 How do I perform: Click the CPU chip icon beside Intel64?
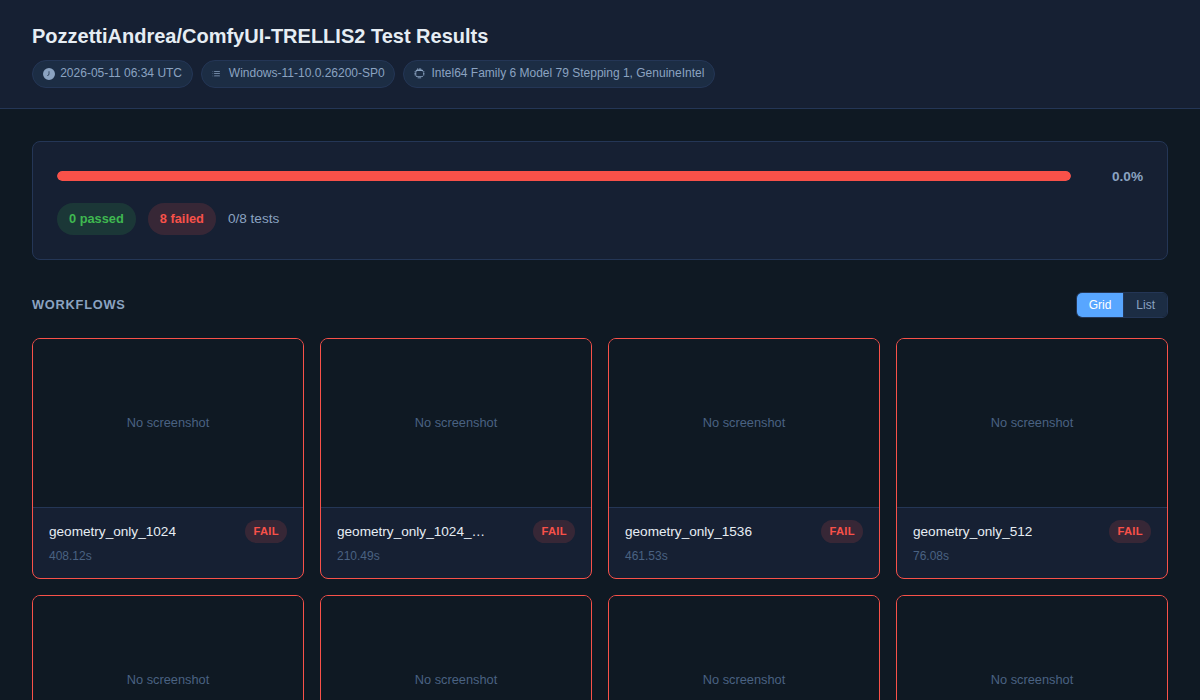point(419,74)
